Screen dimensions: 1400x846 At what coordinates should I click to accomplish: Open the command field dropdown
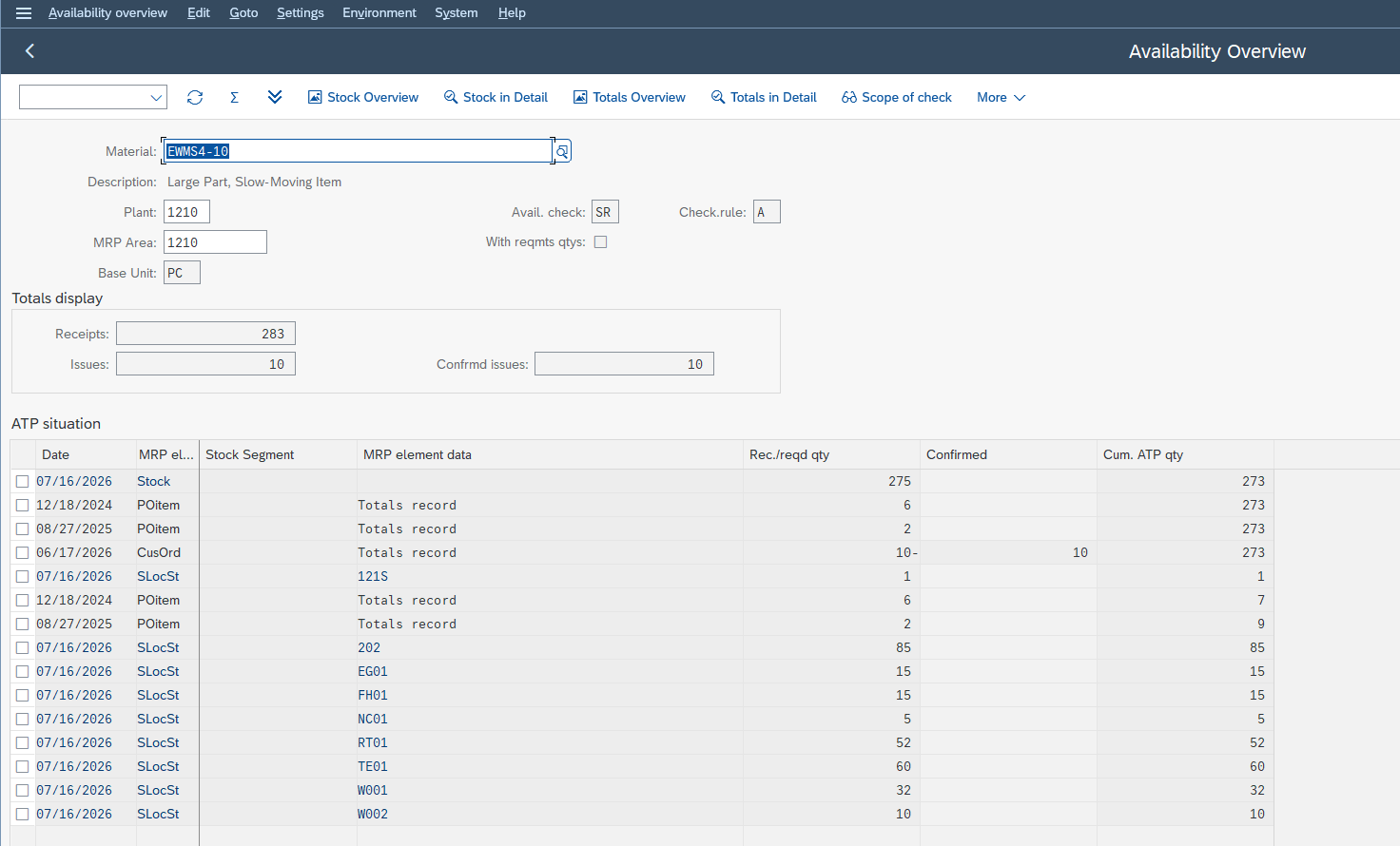tap(156, 97)
